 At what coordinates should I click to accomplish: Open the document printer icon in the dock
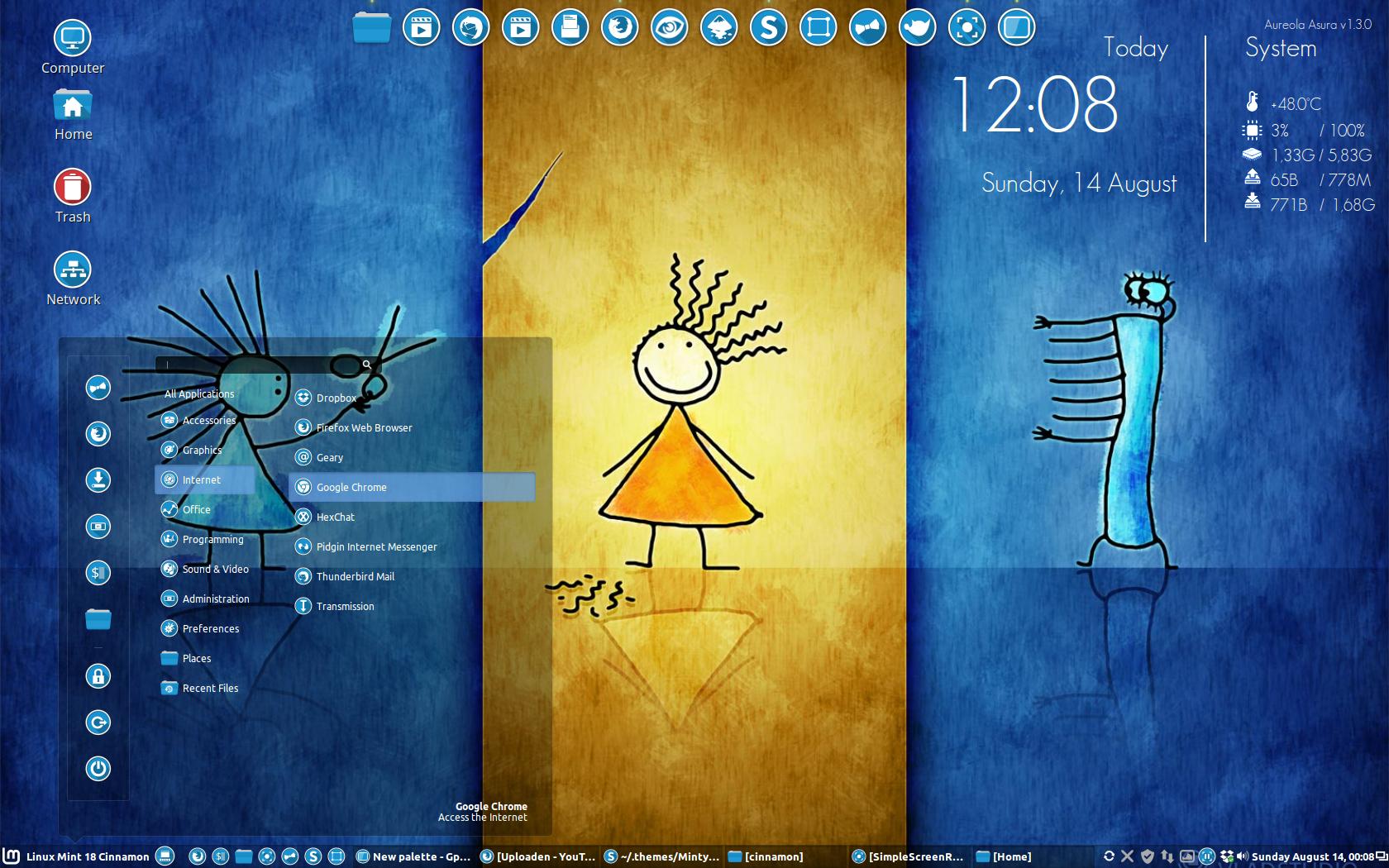570,28
